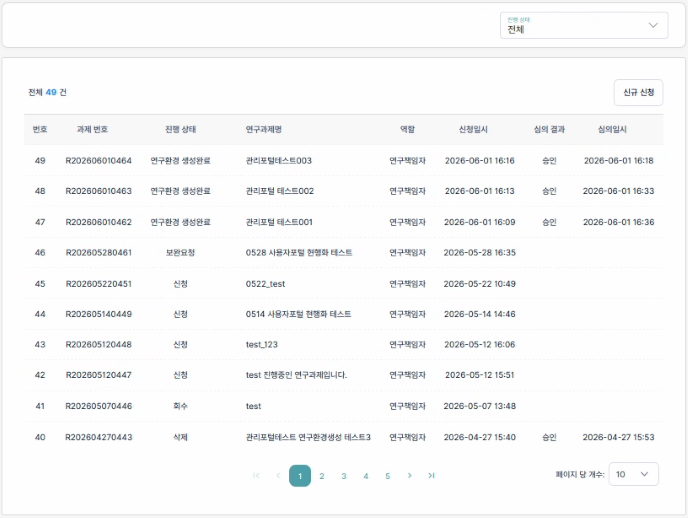Image resolution: width=688 pixels, height=518 pixels.
Task: Go to previous page arrow
Action: [278, 475]
